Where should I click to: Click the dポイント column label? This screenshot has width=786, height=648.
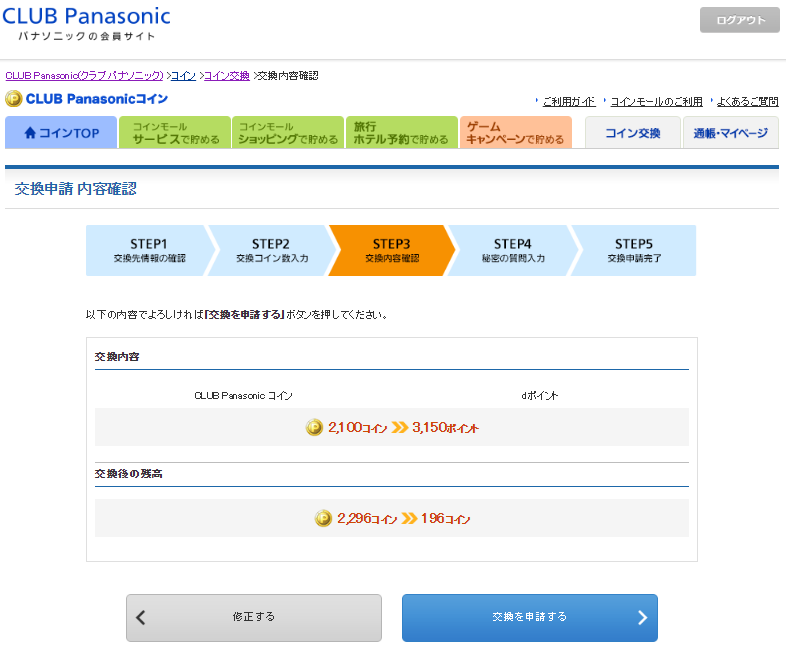pyautogui.click(x=539, y=395)
